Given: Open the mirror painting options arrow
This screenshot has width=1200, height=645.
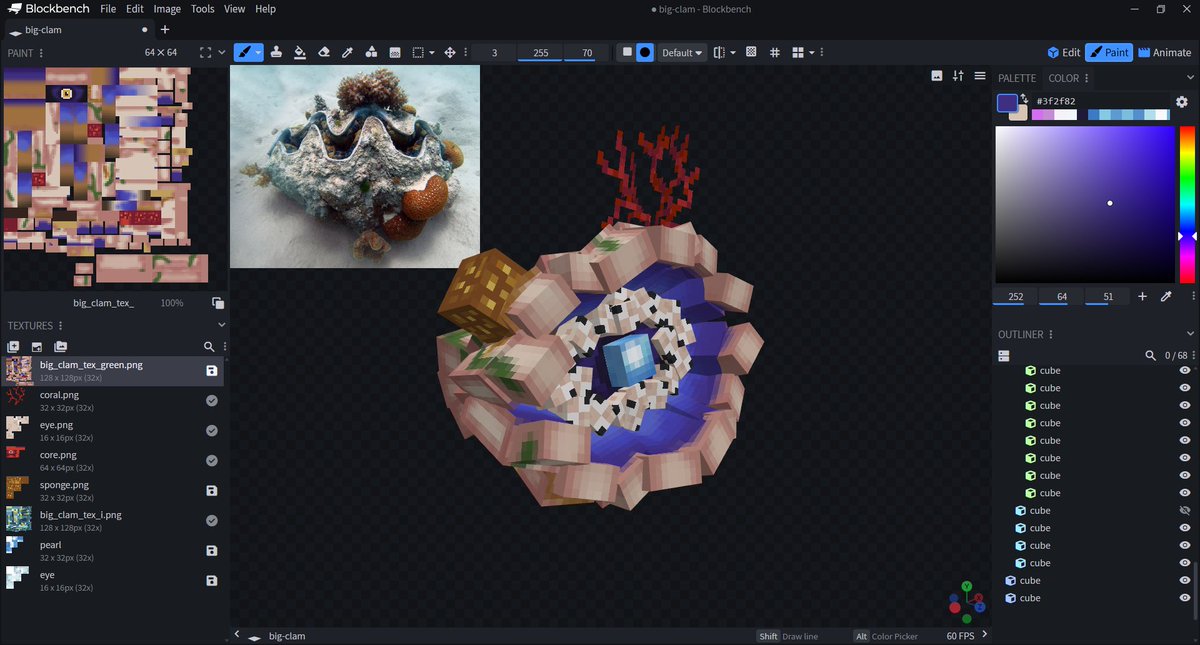Looking at the screenshot, I should [733, 52].
